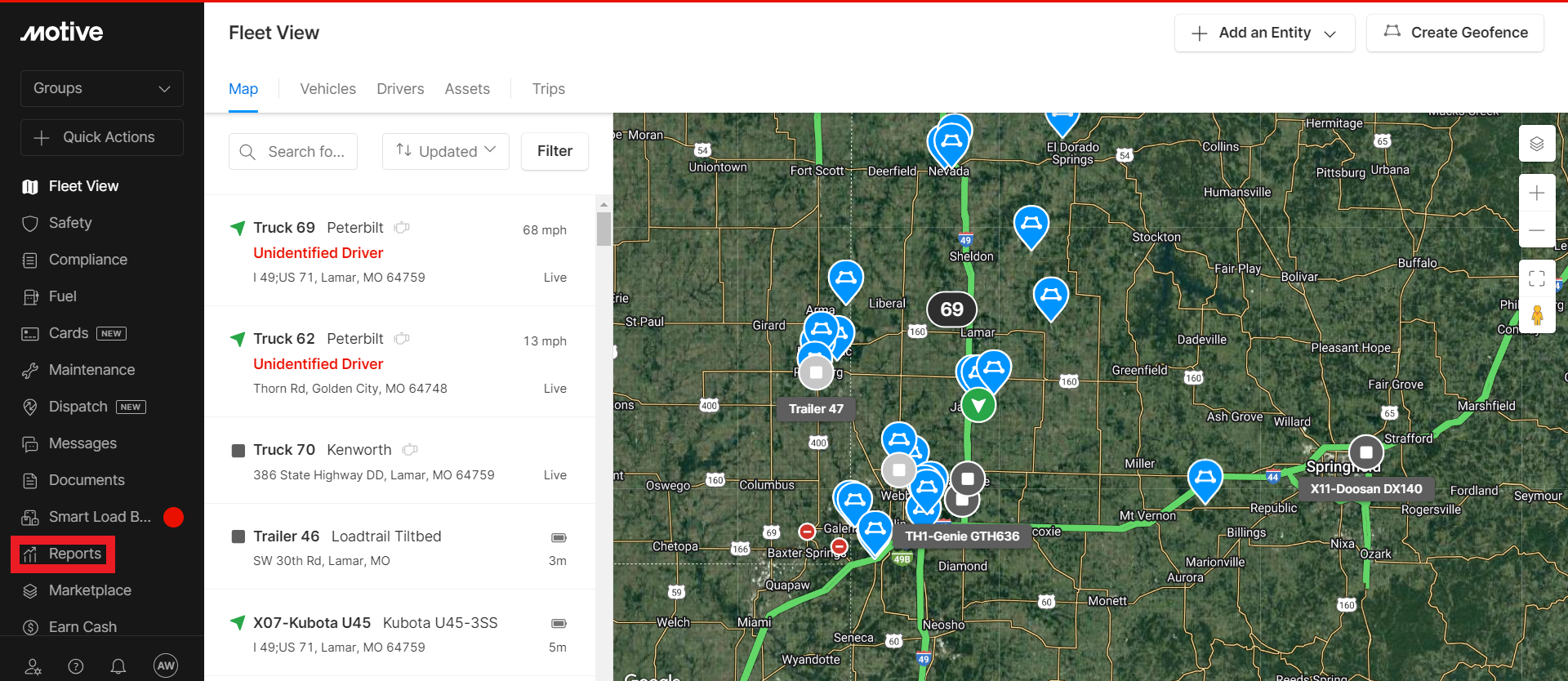
Task: Switch to the Assets tab
Action: [x=467, y=89]
